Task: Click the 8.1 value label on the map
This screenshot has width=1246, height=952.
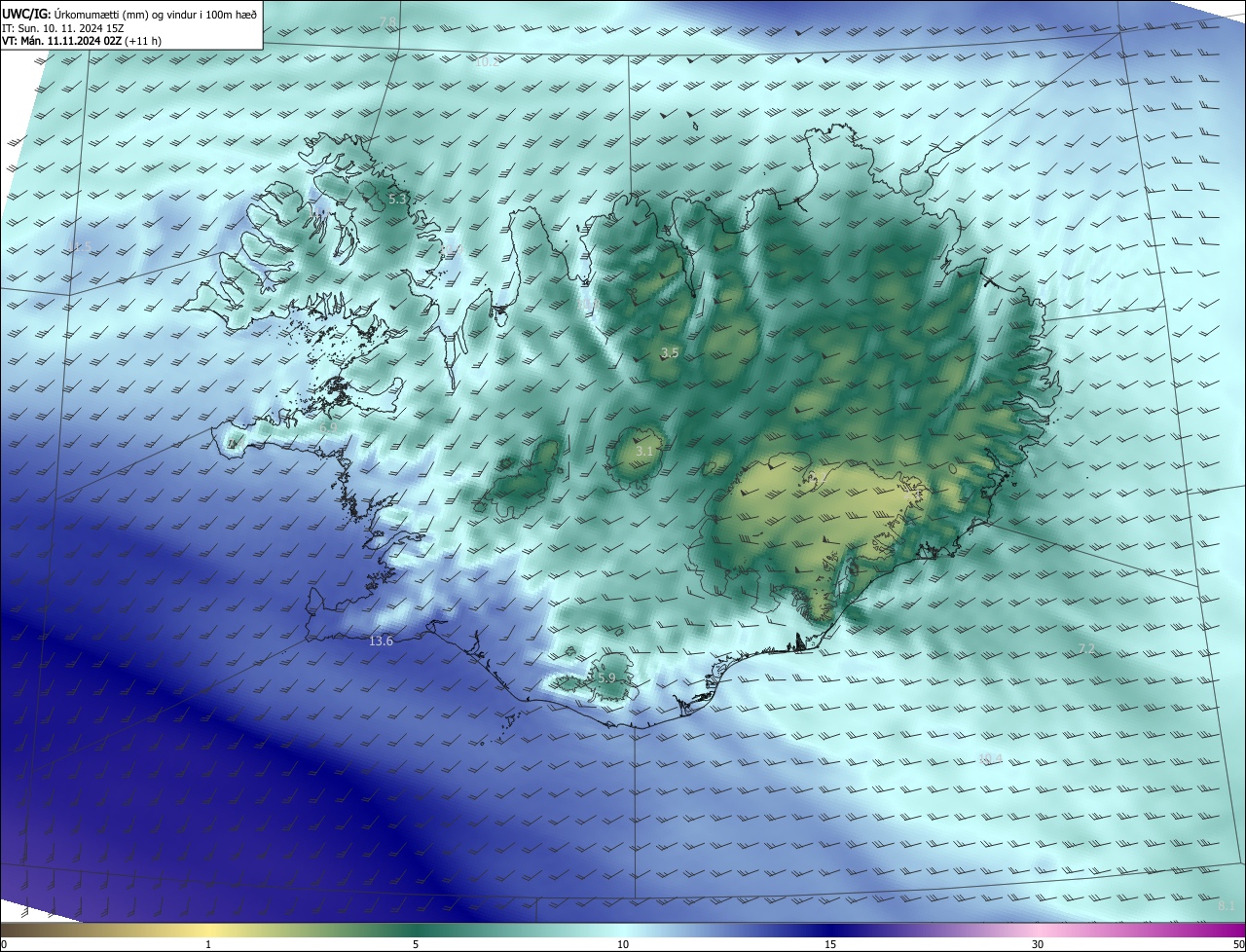Action: 1227,906
